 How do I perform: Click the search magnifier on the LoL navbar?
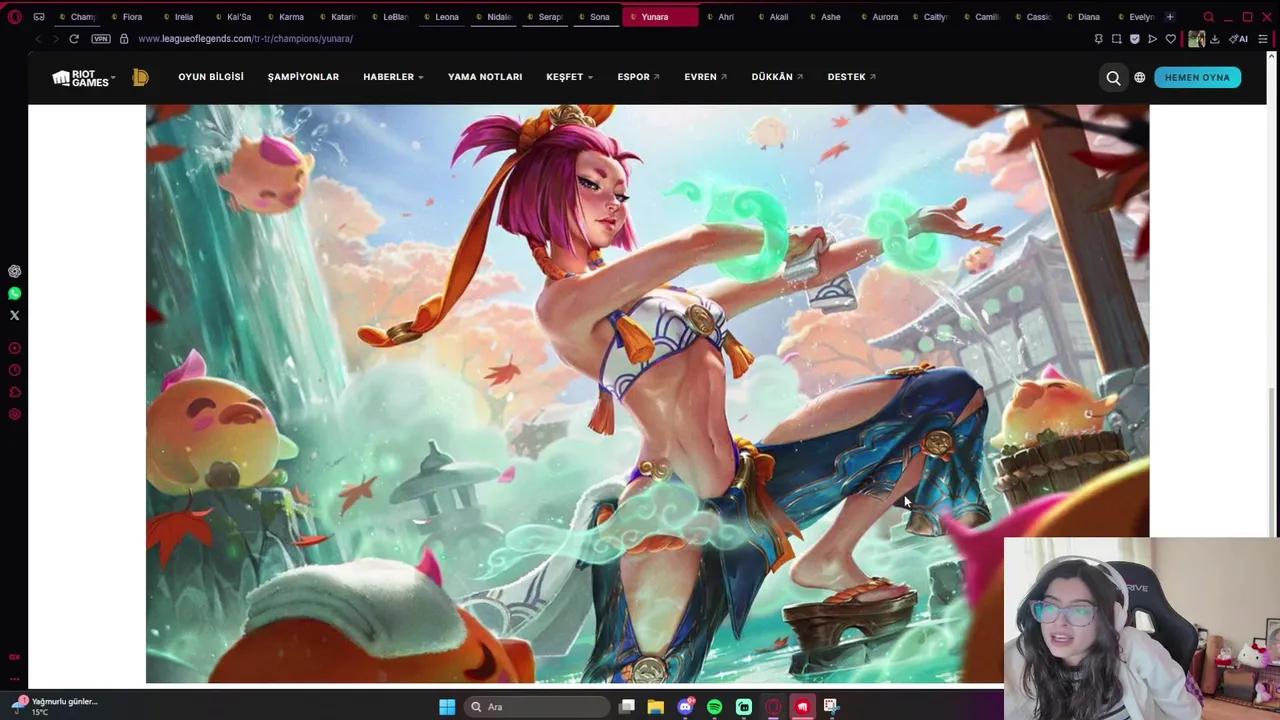[x=1113, y=77]
